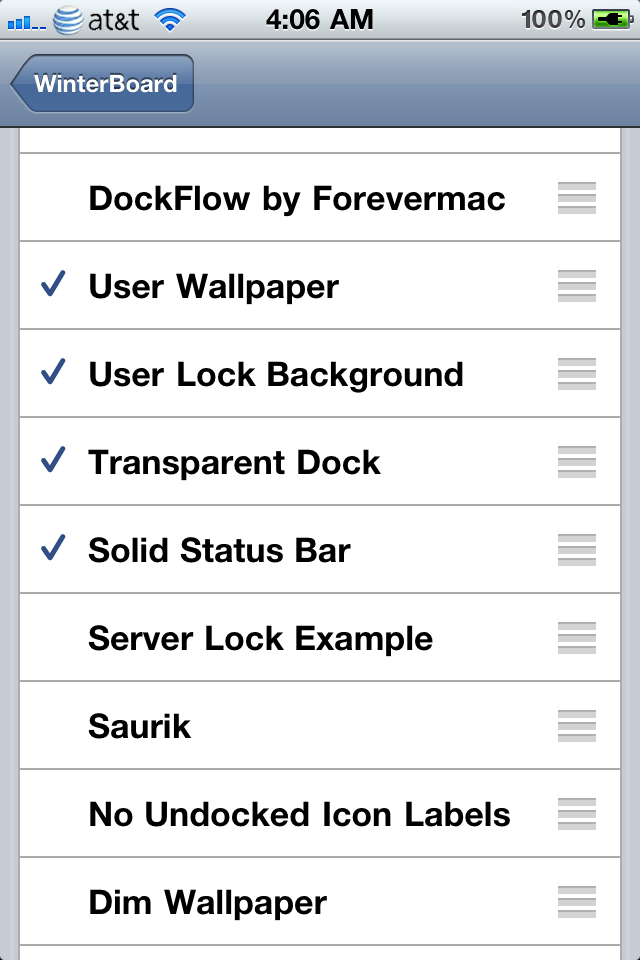Tap reorder handle beside Saurik theme
640x960 pixels.
click(576, 726)
